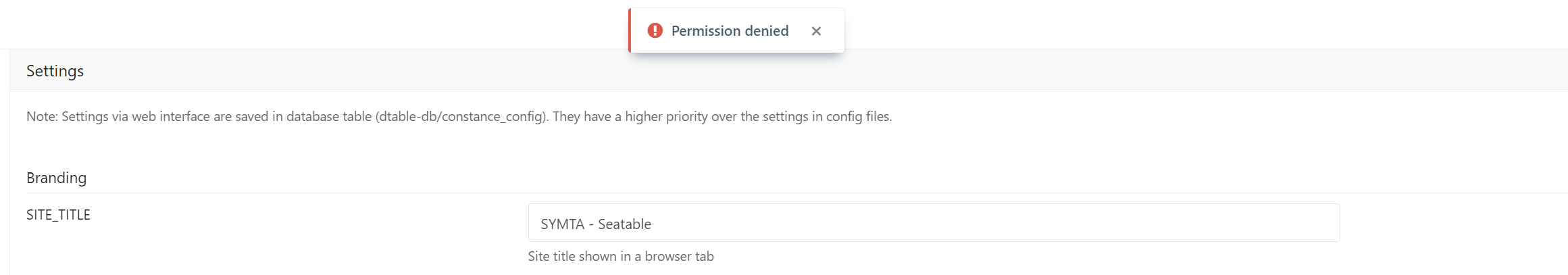Click the red left edge of the toast

[630, 30]
